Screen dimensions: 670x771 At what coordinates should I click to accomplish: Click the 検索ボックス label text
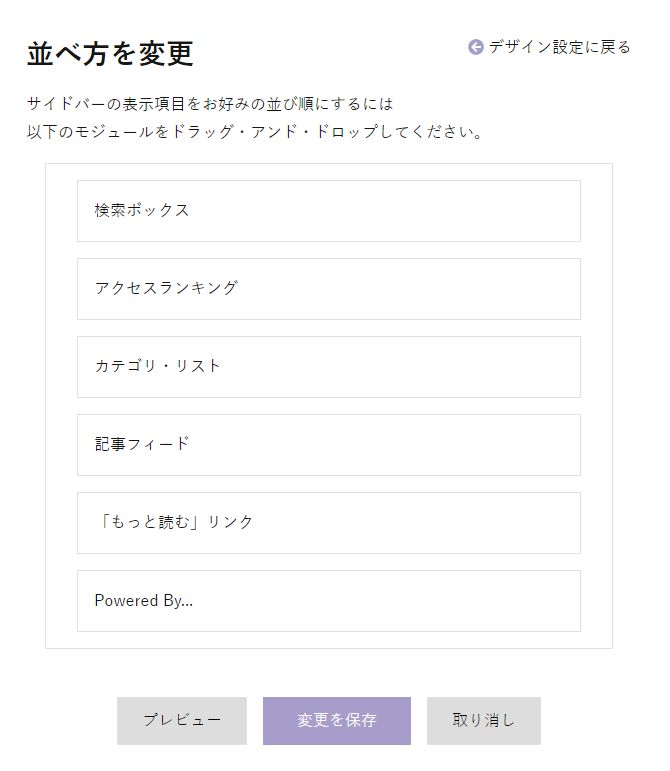click(142, 210)
